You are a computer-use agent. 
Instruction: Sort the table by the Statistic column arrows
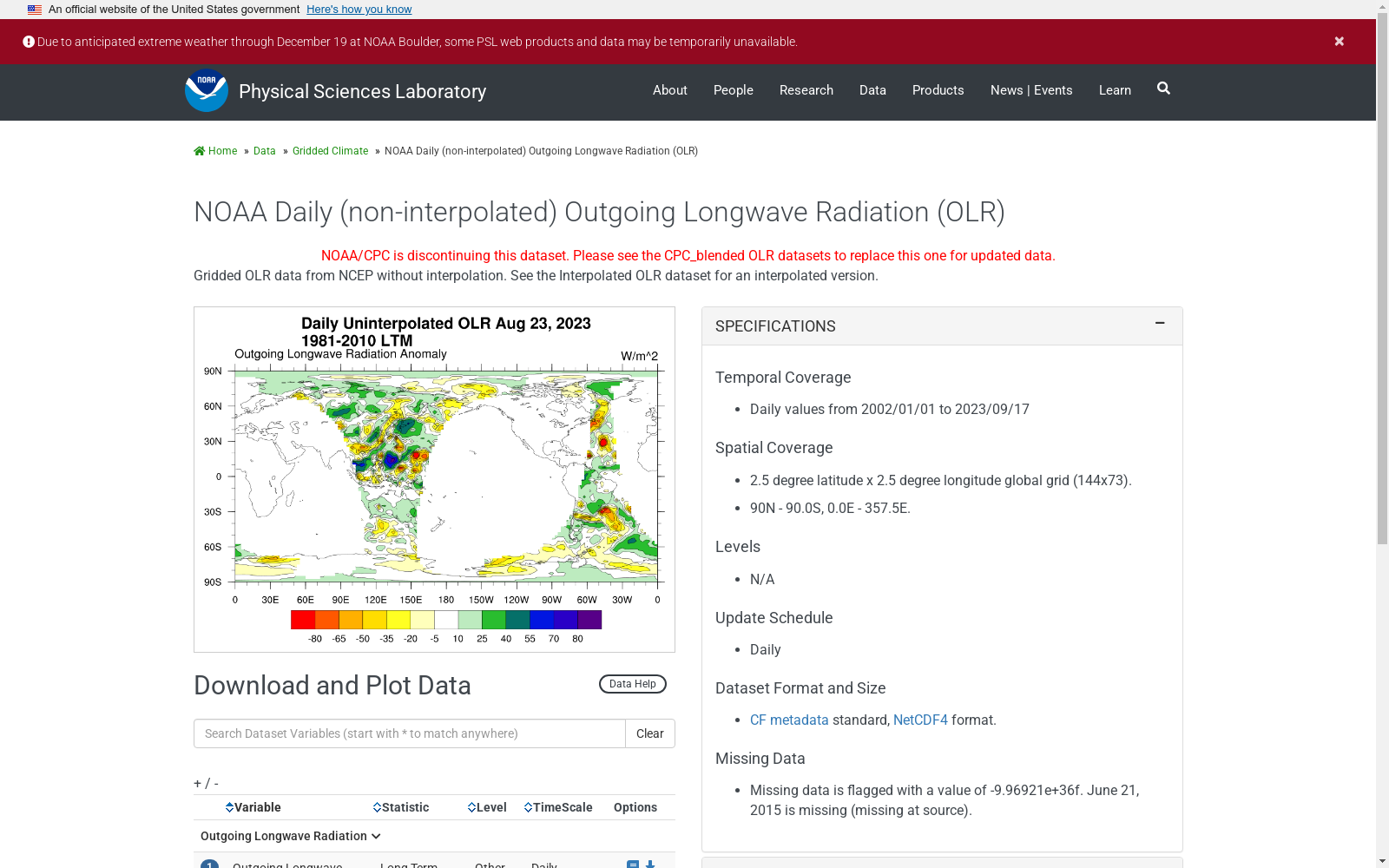pos(377,807)
